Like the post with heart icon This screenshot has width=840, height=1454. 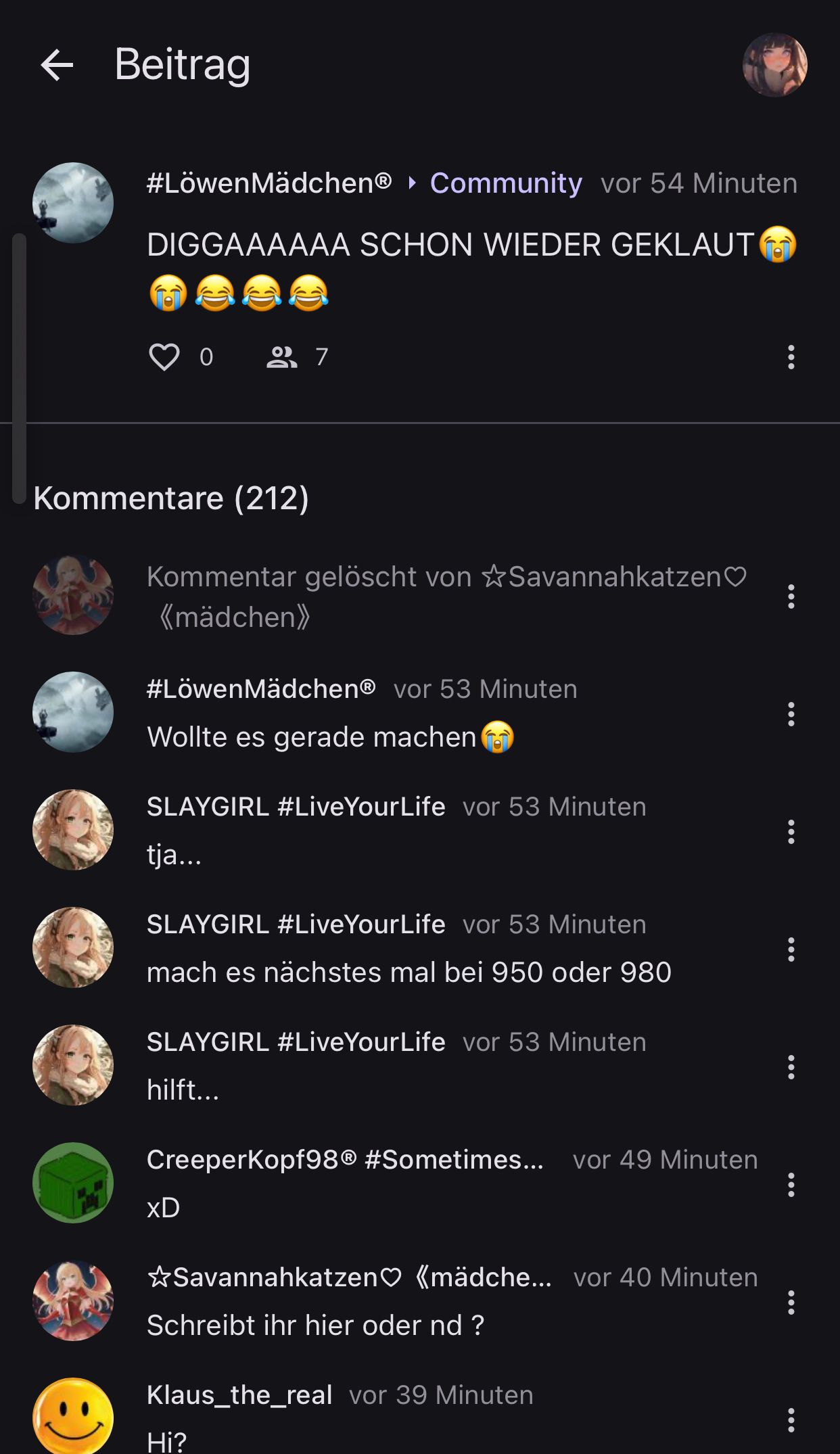(x=164, y=357)
